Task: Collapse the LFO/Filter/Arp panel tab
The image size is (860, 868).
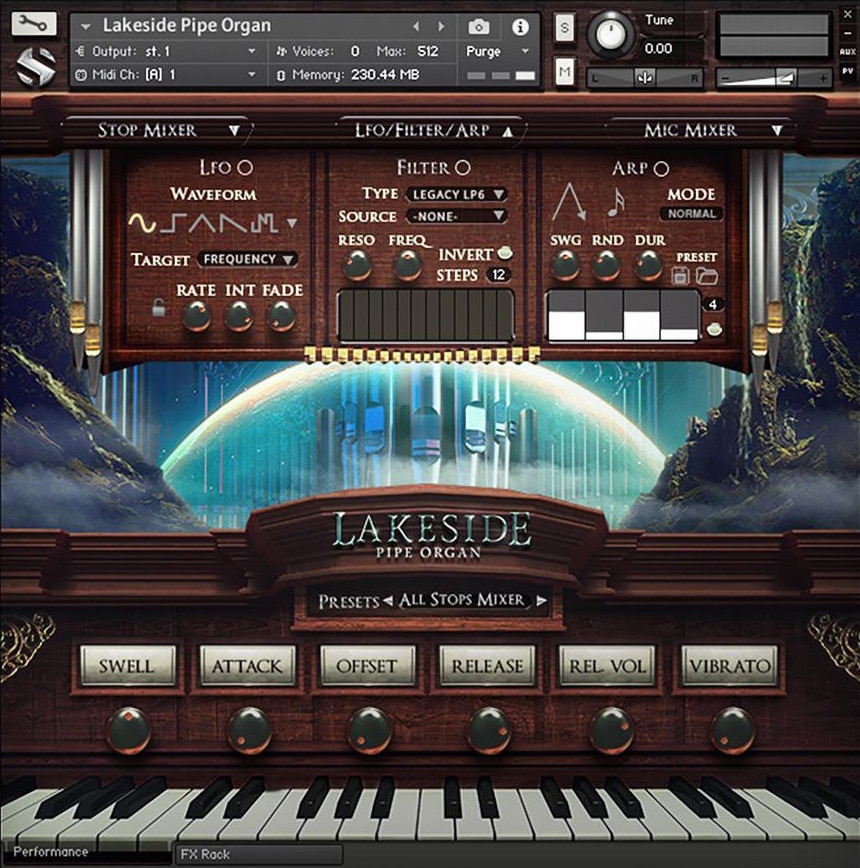Action: 432,130
